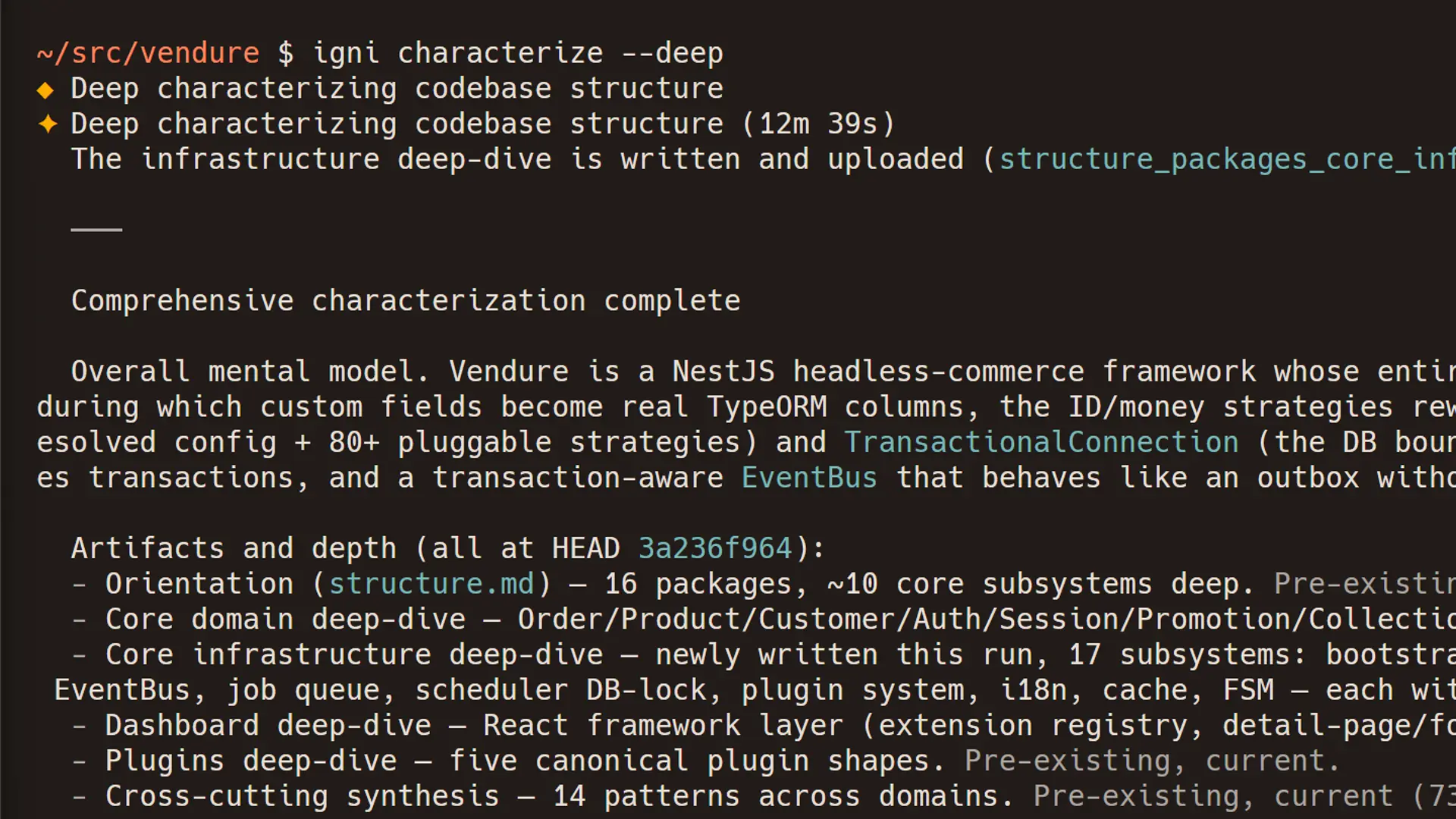Click the TransactionalConnection highlighted identifier
The height and width of the screenshot is (819, 1456).
[x=1041, y=442]
